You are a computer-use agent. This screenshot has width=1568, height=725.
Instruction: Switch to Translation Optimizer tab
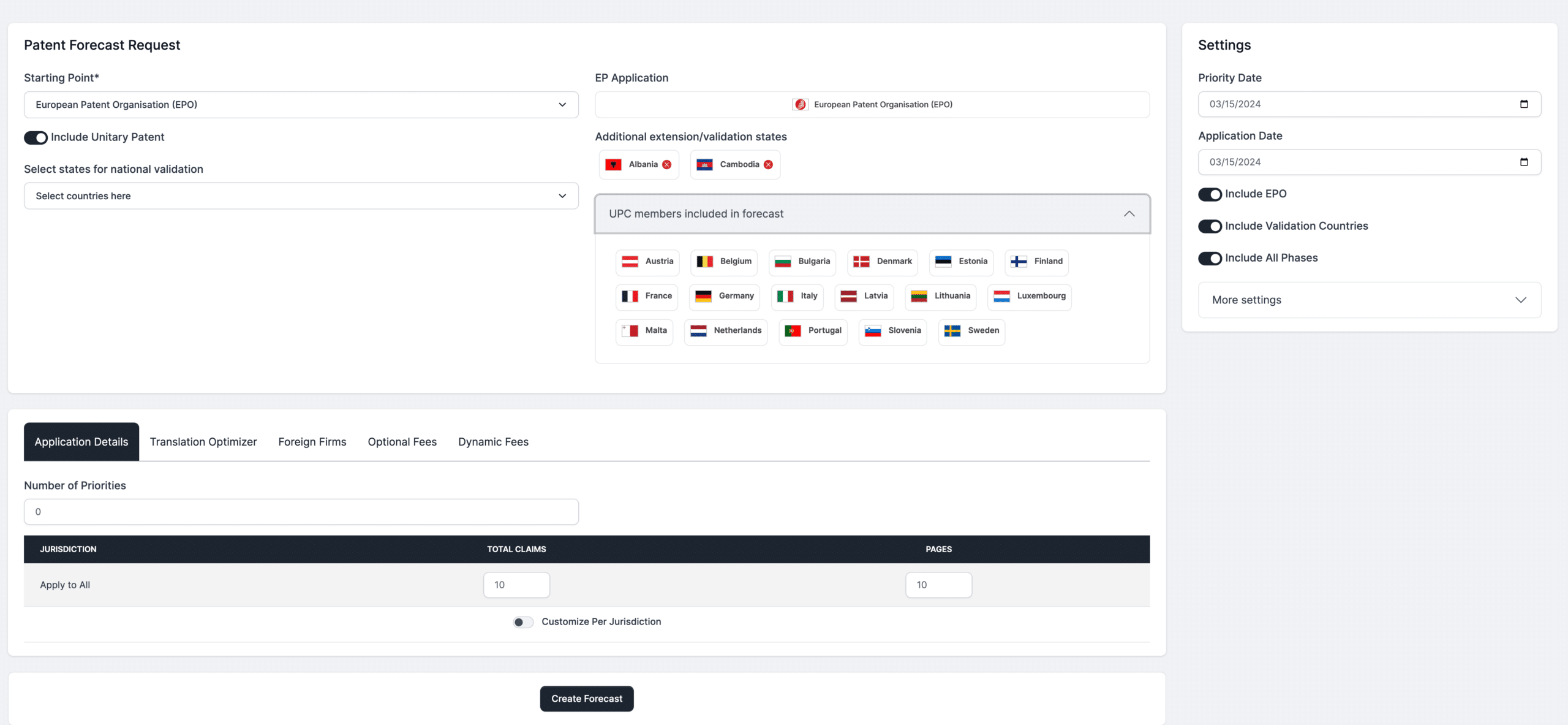[x=203, y=442]
